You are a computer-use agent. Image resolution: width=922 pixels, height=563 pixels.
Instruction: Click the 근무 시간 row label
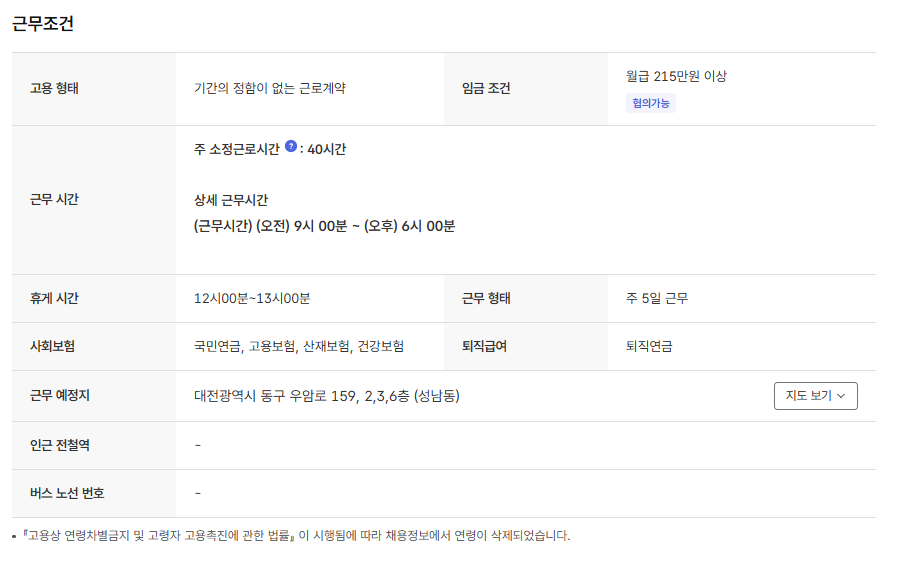[54, 199]
